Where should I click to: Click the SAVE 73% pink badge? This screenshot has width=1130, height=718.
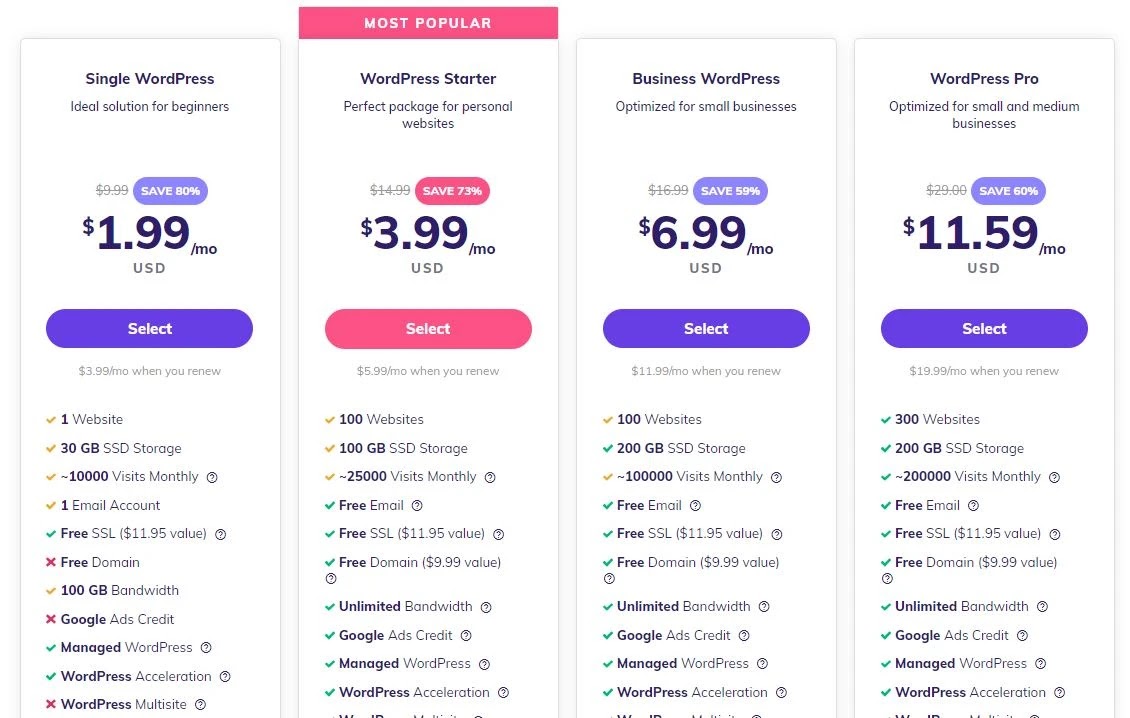(x=452, y=191)
